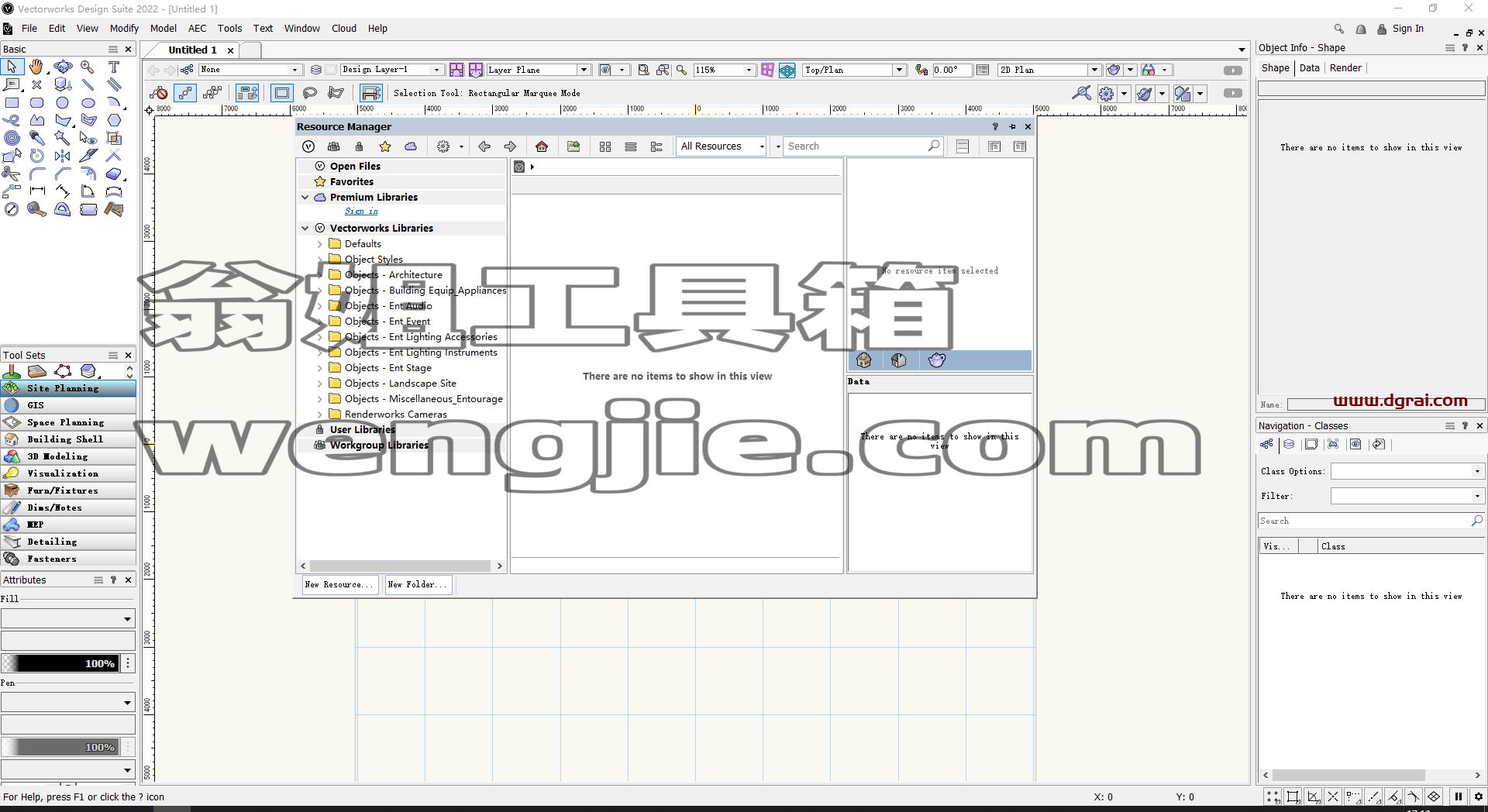The image size is (1488, 812).
Task: Go back in Resource Manager
Action: pyautogui.click(x=484, y=146)
